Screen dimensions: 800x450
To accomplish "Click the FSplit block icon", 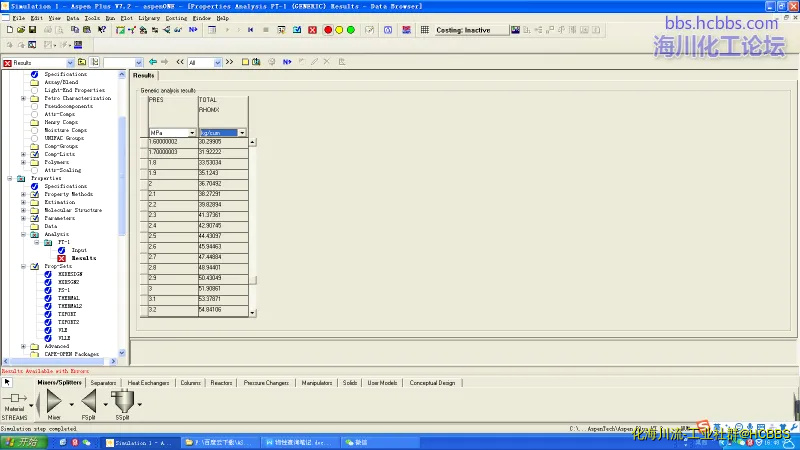I will tap(89, 401).
